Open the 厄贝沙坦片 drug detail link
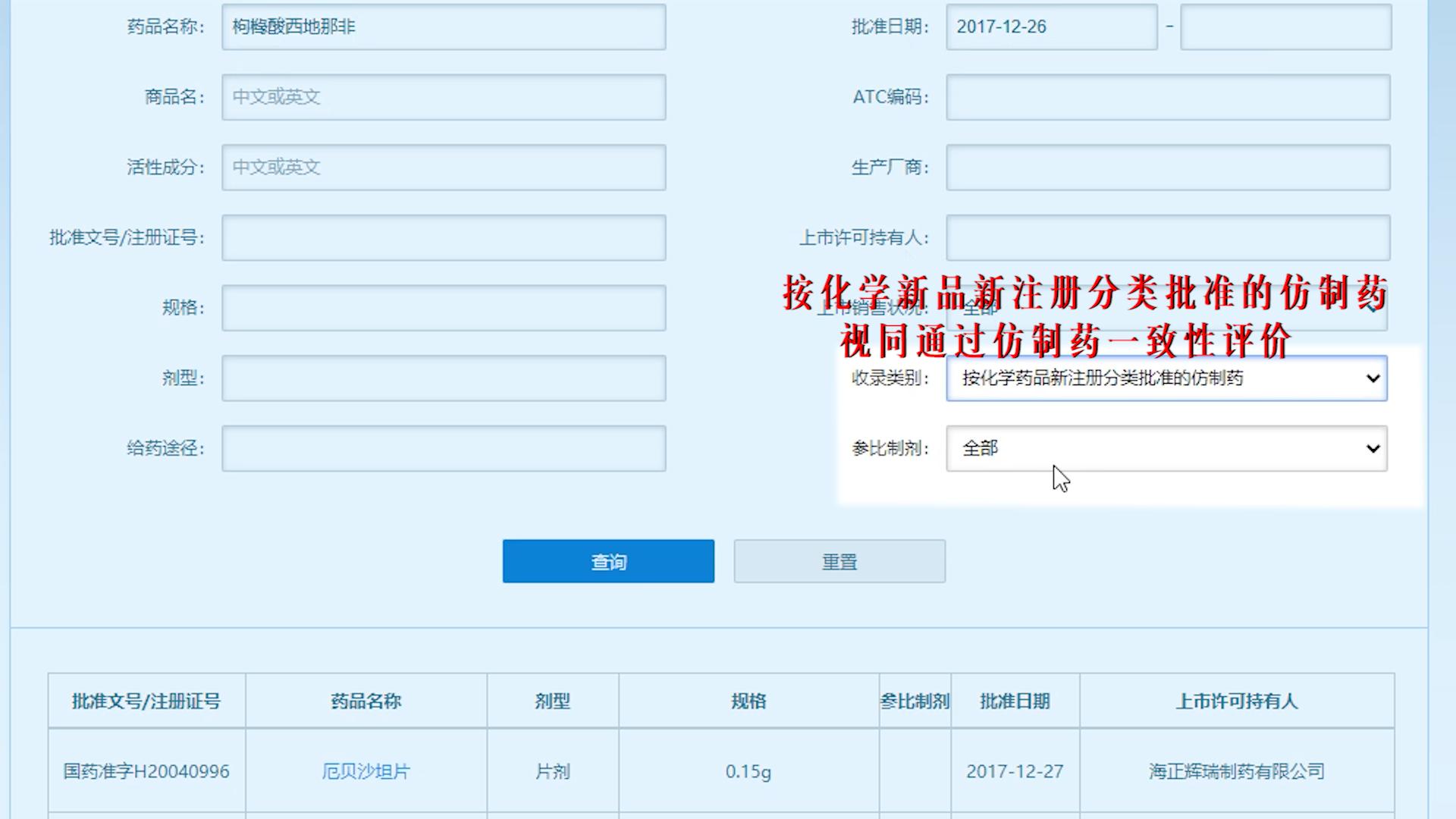The image size is (1456, 819). [366, 771]
